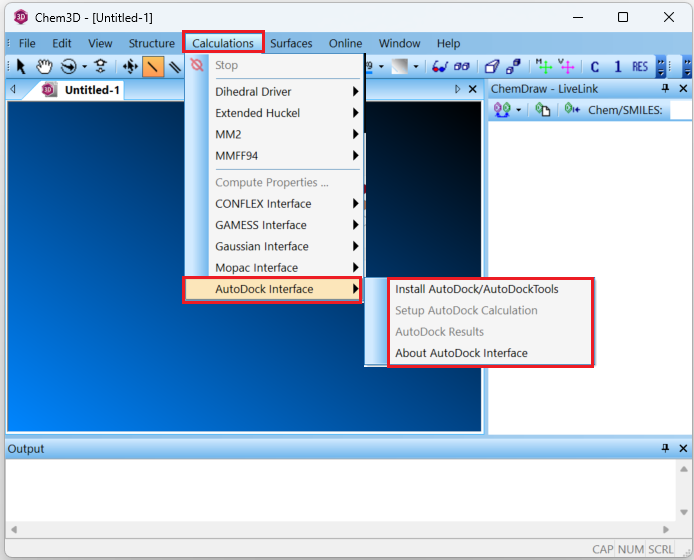Click the Move Objects tool

(x=130, y=67)
